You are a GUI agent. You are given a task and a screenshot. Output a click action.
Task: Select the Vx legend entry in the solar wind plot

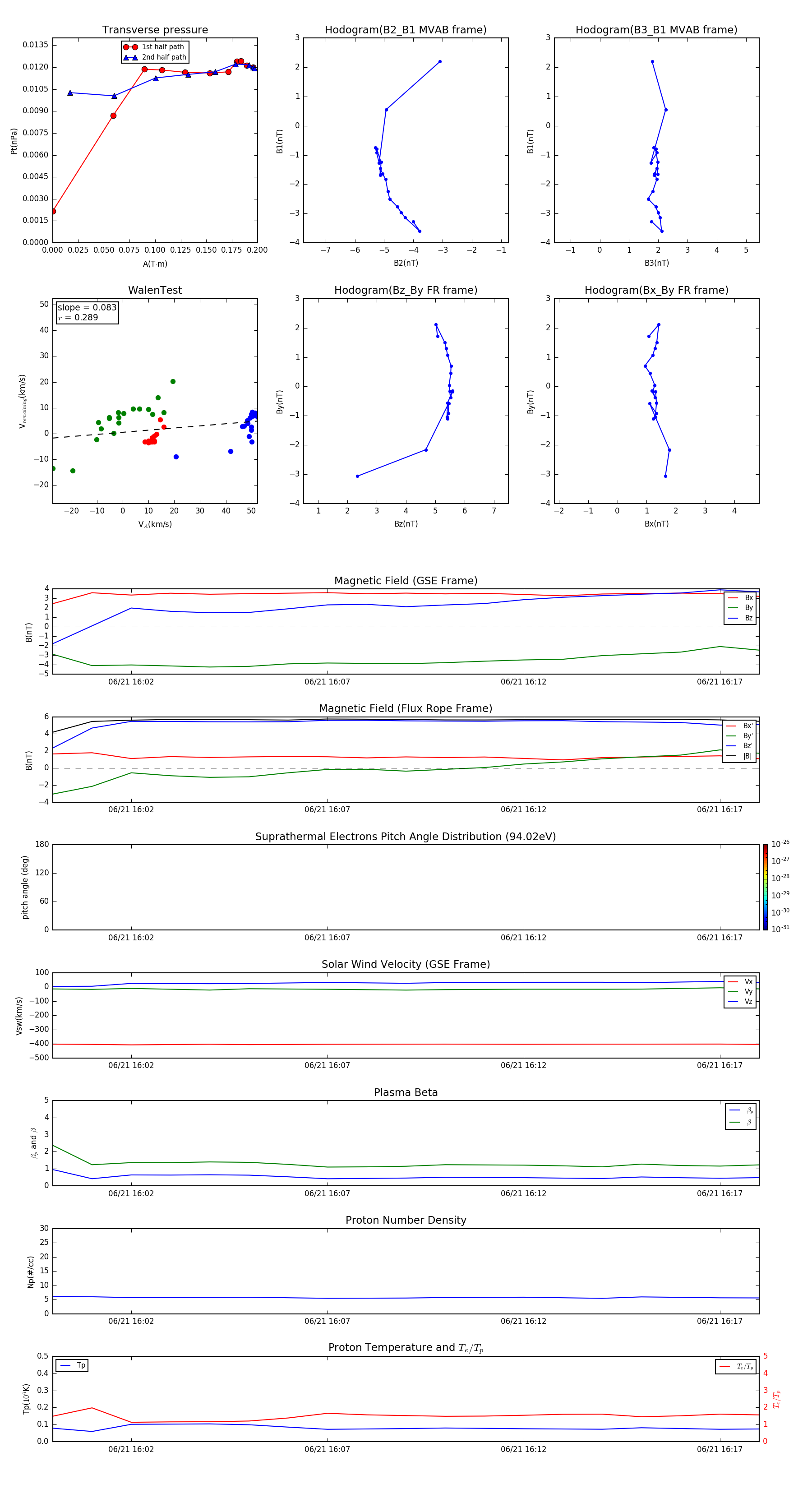click(x=740, y=981)
